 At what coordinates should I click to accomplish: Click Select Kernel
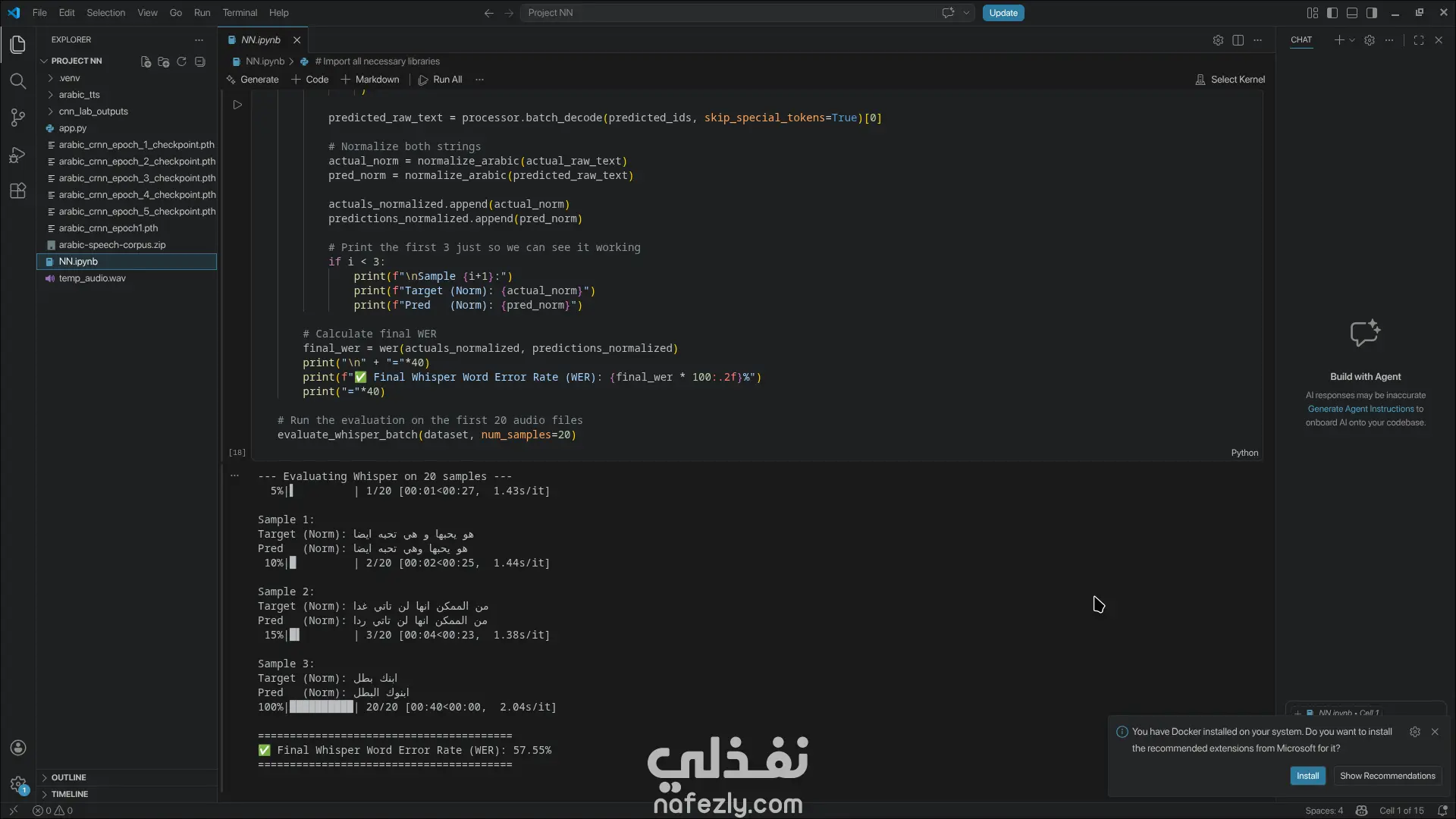click(x=1230, y=80)
